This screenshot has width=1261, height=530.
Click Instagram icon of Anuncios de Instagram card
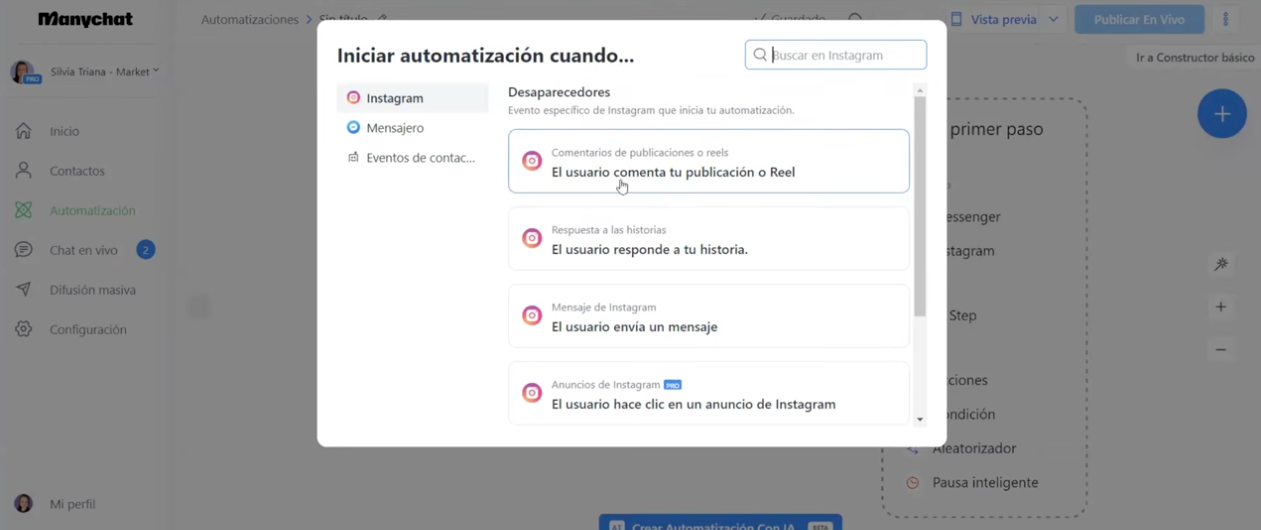tap(532, 393)
